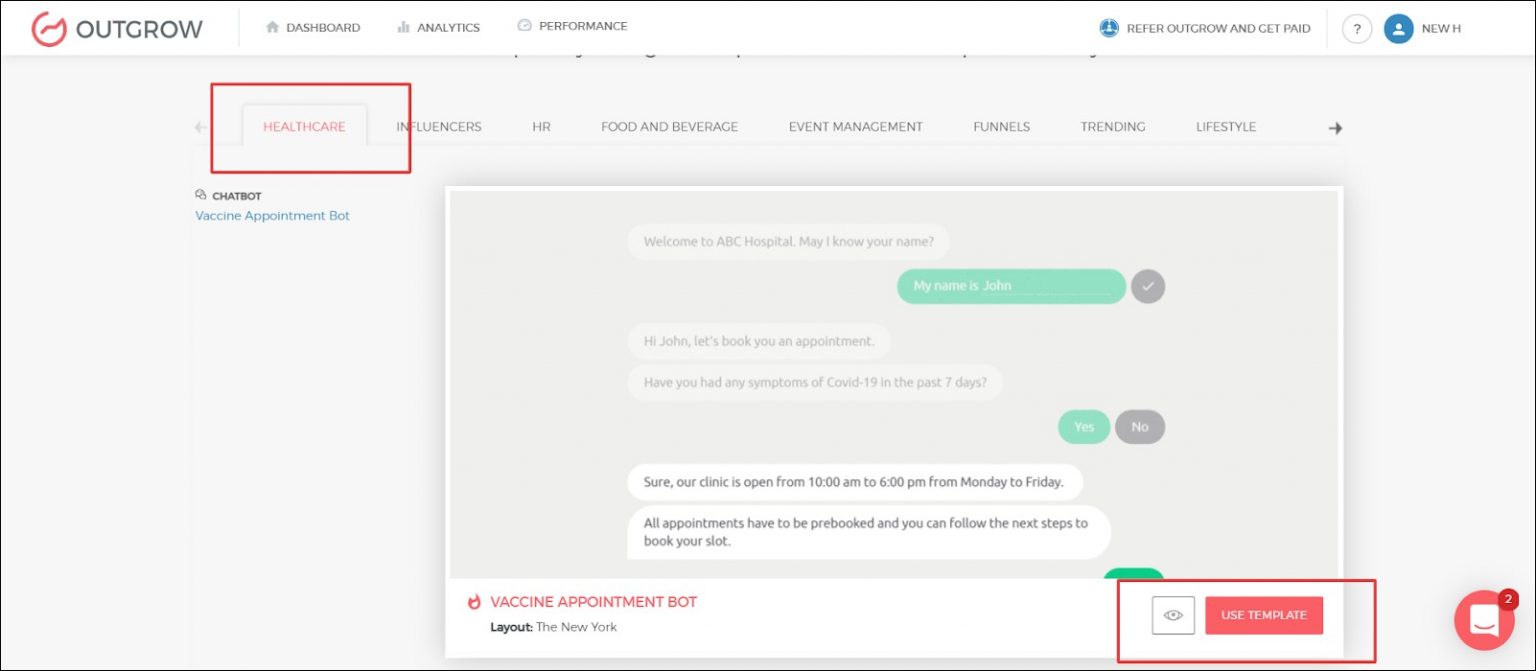Switch to the HR tab
The height and width of the screenshot is (671, 1536).
point(541,127)
